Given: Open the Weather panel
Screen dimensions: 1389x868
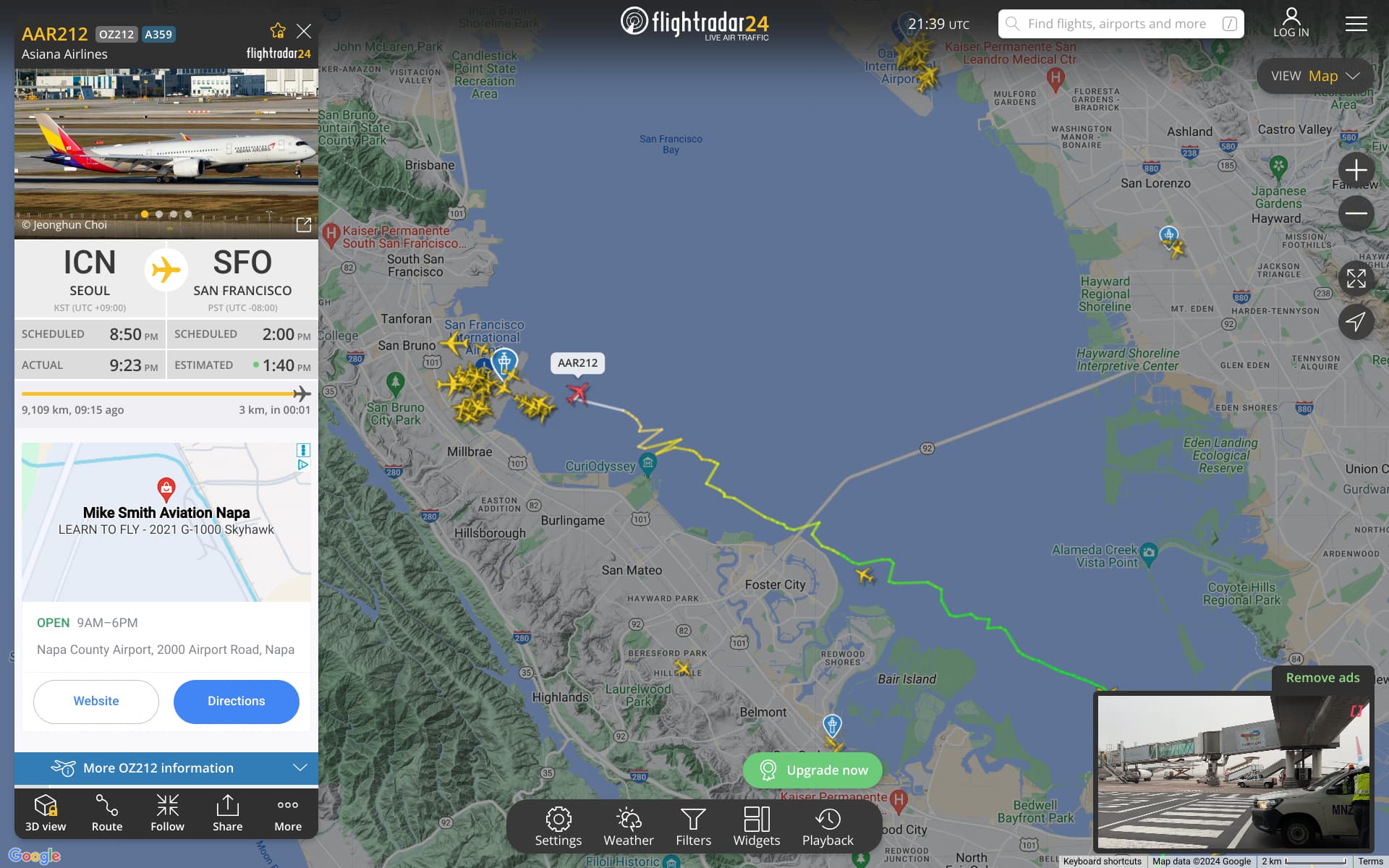Looking at the screenshot, I should click(x=629, y=827).
